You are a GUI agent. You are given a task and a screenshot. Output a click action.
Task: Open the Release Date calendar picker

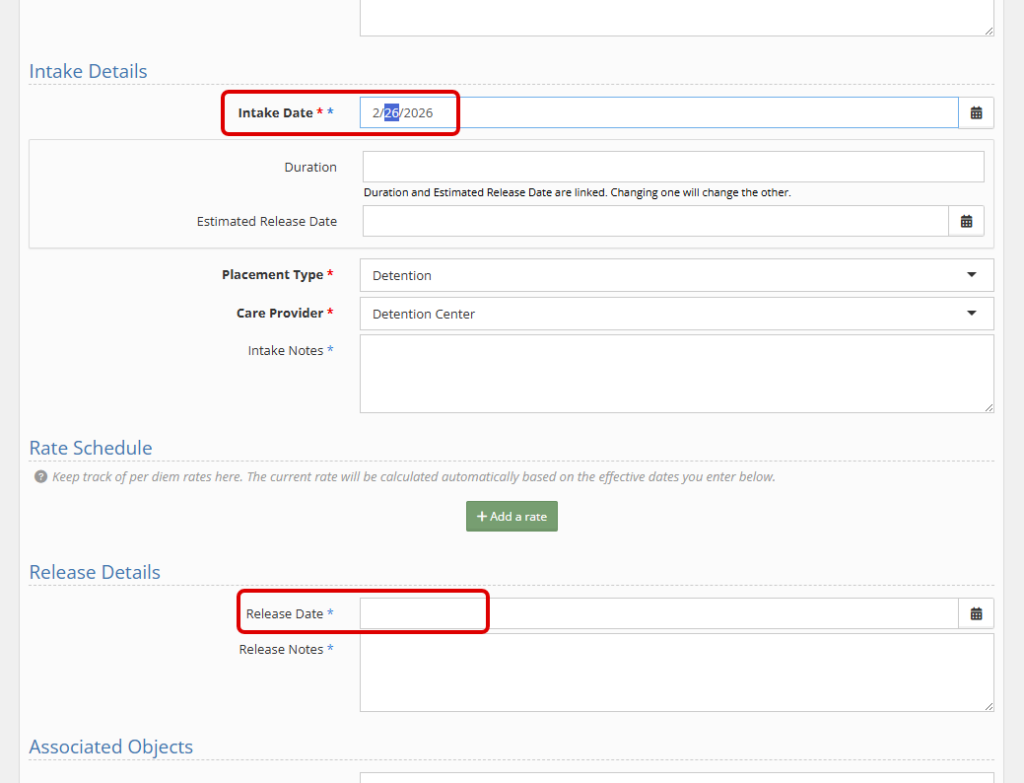pyautogui.click(x=976, y=614)
